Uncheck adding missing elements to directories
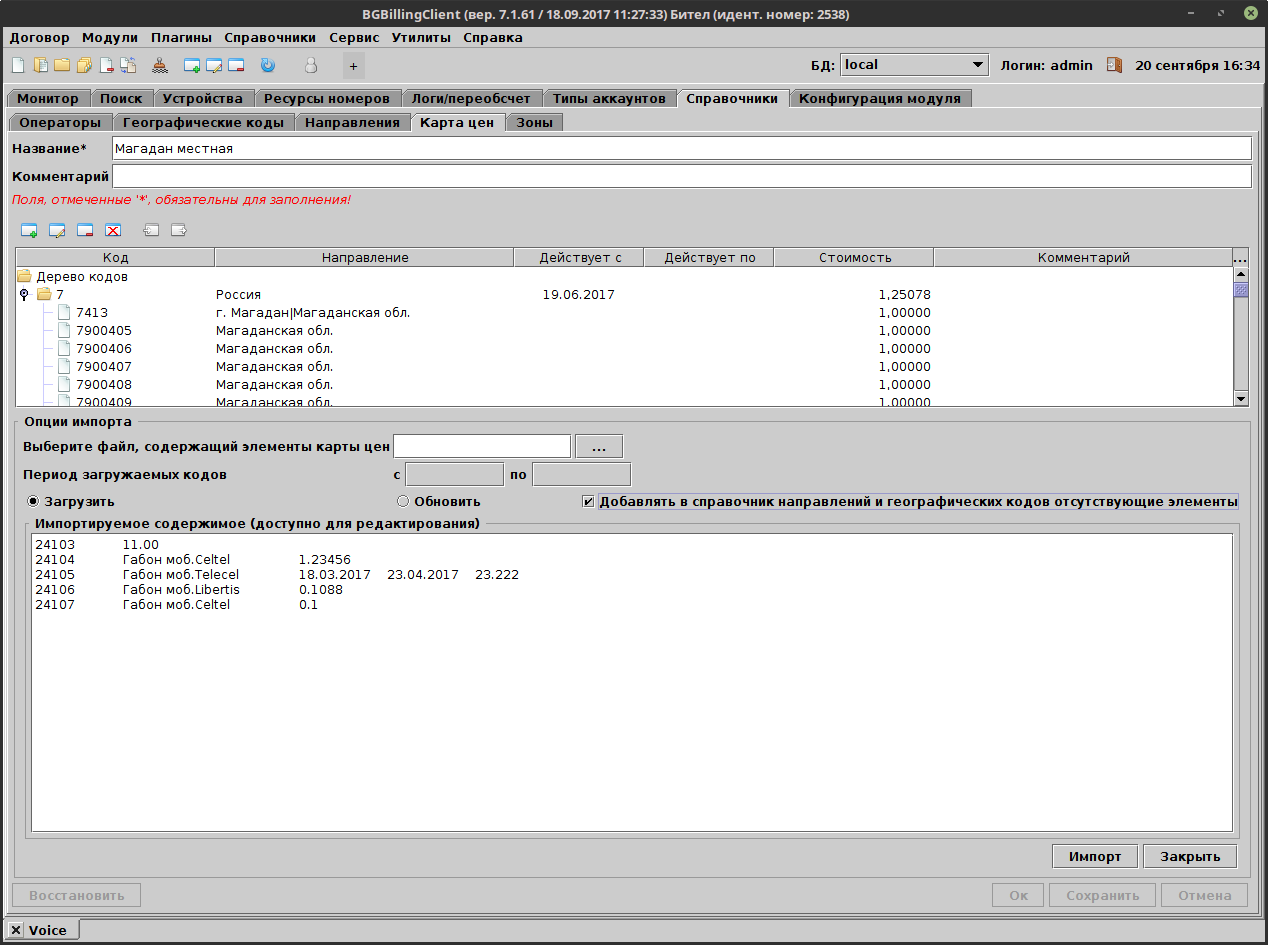The height and width of the screenshot is (945, 1268). [x=589, y=501]
